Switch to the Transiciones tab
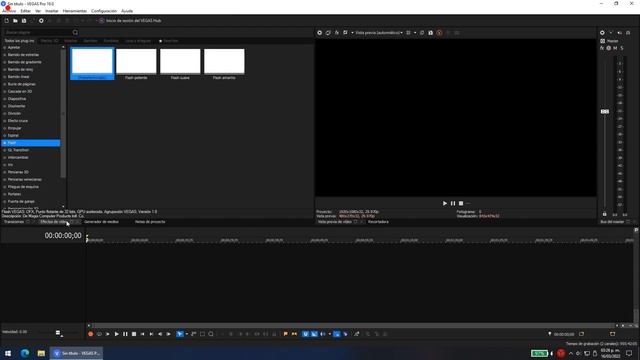 14,222
